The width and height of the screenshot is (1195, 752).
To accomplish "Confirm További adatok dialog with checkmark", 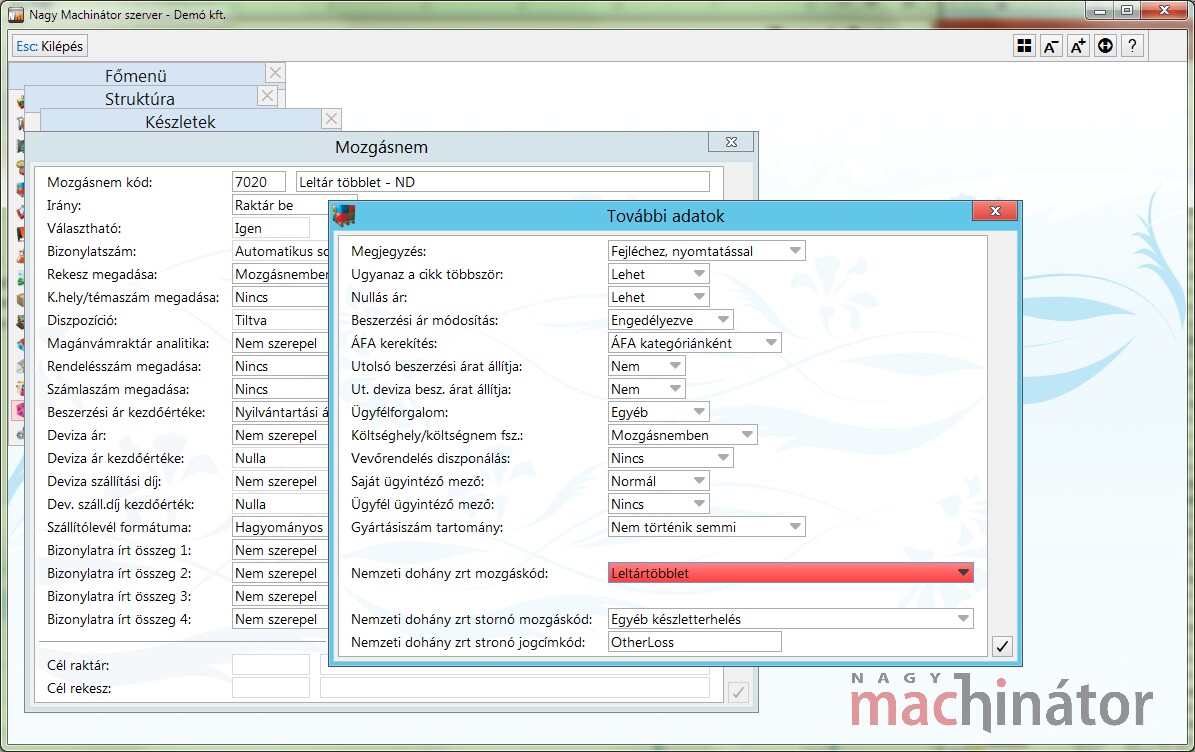I will [x=1002, y=646].
